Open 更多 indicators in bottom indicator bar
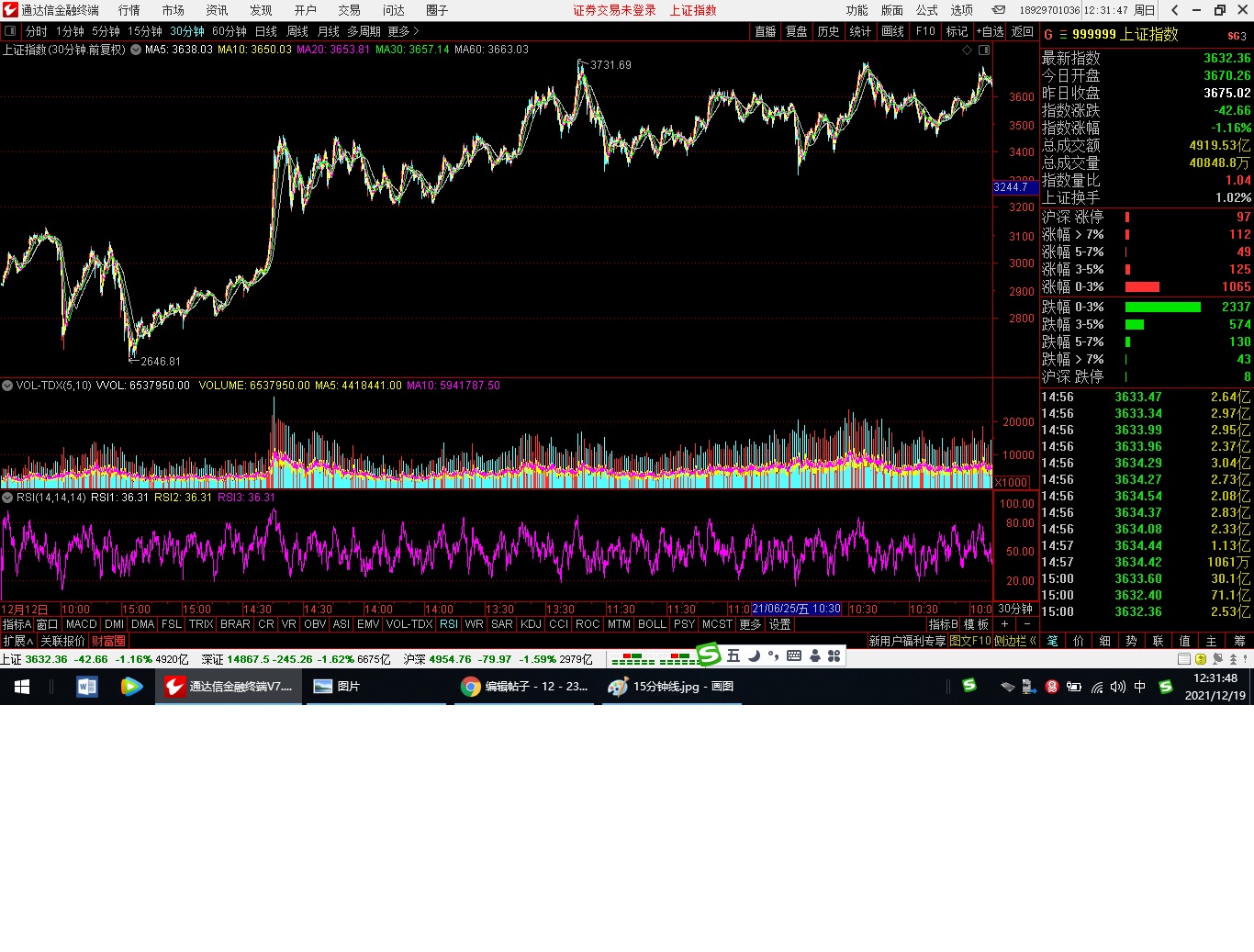This screenshot has height=952, width=1254. (750, 624)
